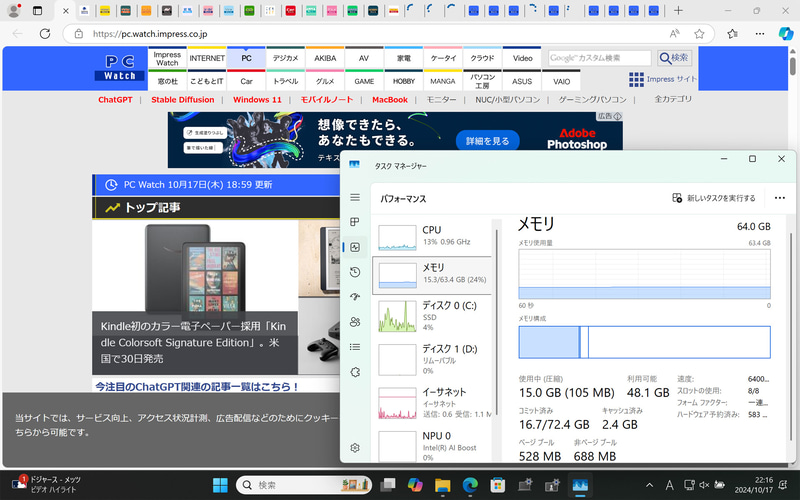The image size is (800, 500).
Task: Open ドジャース - メッツ widget on taskbar
Action: click(x=46, y=484)
